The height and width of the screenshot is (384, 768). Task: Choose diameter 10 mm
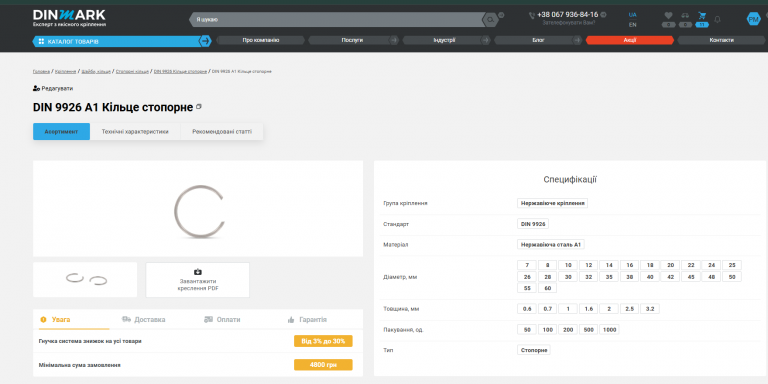(568, 265)
